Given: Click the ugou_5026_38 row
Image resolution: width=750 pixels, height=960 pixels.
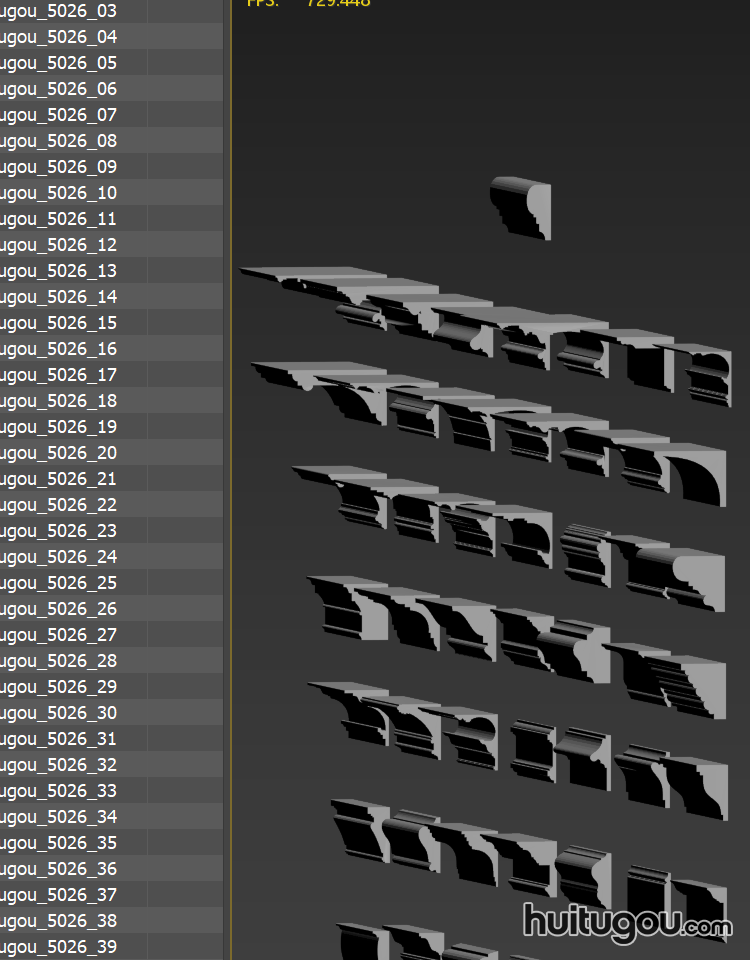Looking at the screenshot, I should point(111,921).
